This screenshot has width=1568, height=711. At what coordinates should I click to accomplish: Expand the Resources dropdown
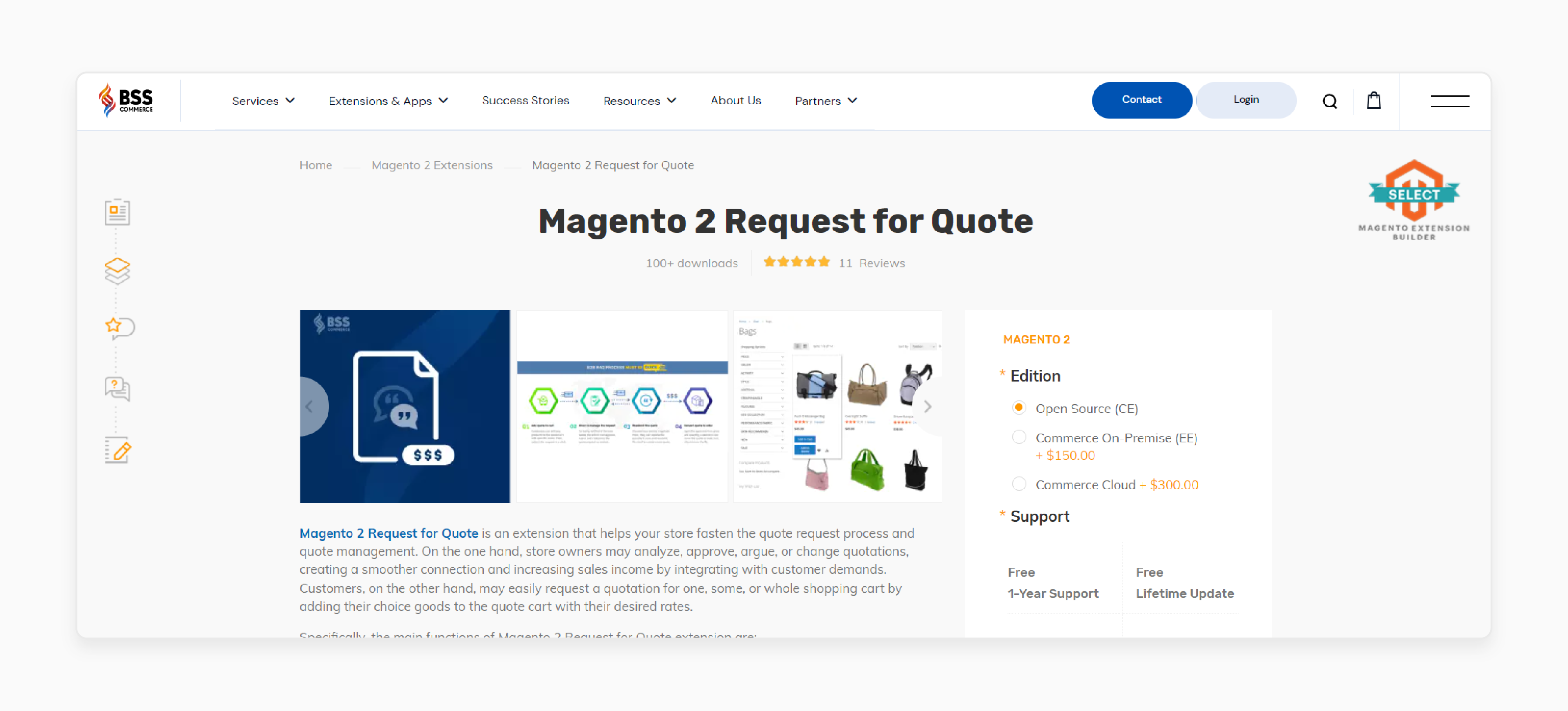[639, 101]
